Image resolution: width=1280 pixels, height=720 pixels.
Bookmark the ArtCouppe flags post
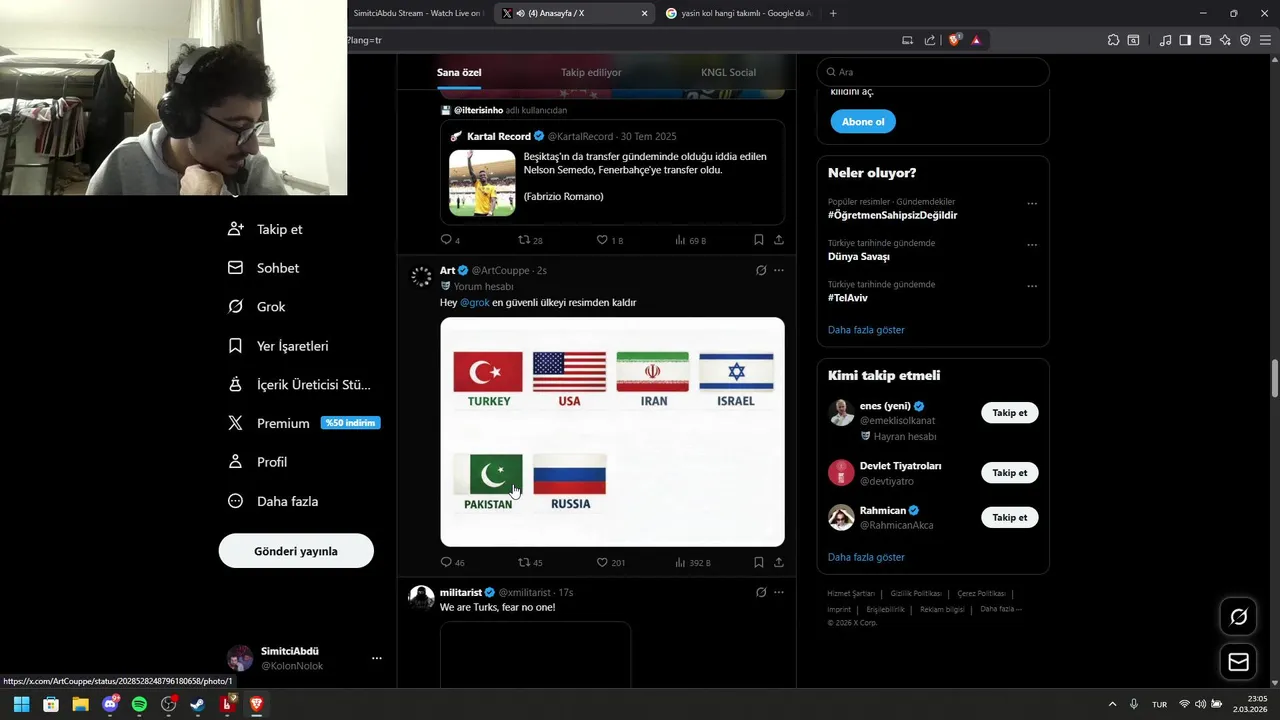(x=759, y=562)
